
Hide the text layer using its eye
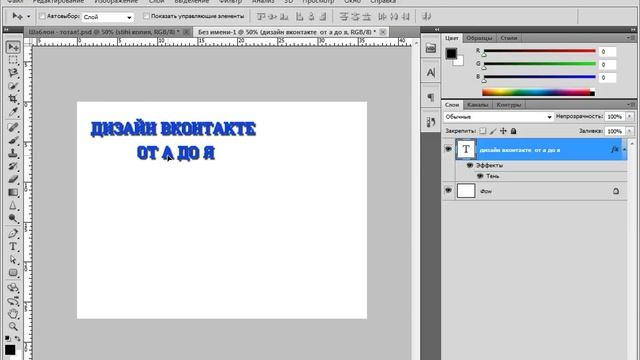click(x=448, y=149)
